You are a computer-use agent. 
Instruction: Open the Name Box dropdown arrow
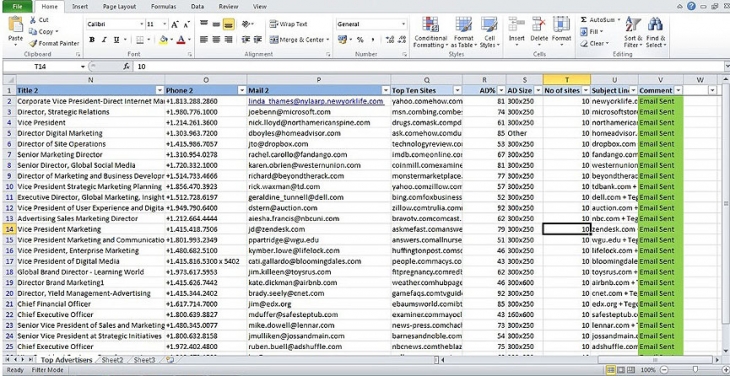click(x=83, y=67)
